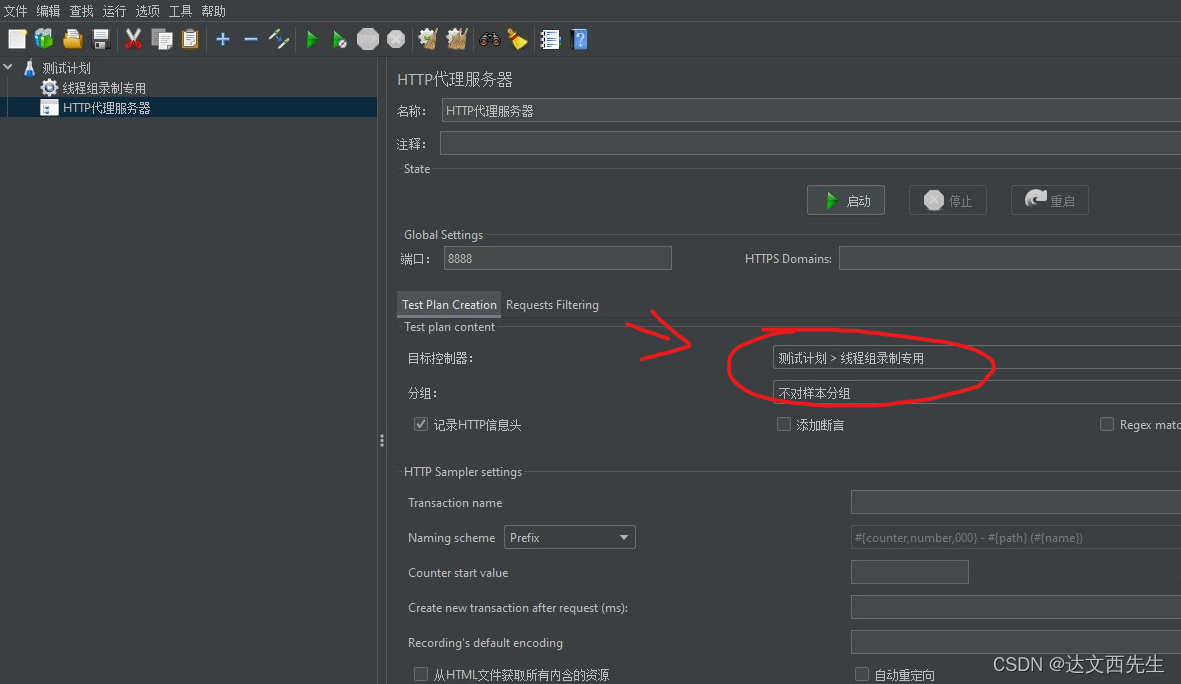
Task: Enable the Regex matching checkbox
Action: coord(1106,424)
